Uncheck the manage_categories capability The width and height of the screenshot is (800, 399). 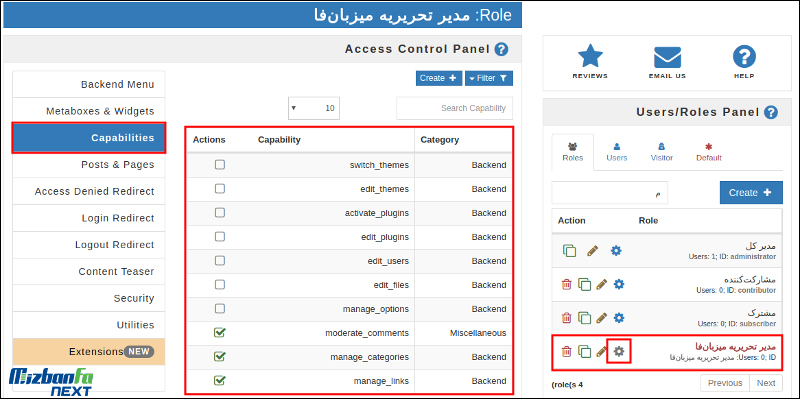[219, 357]
